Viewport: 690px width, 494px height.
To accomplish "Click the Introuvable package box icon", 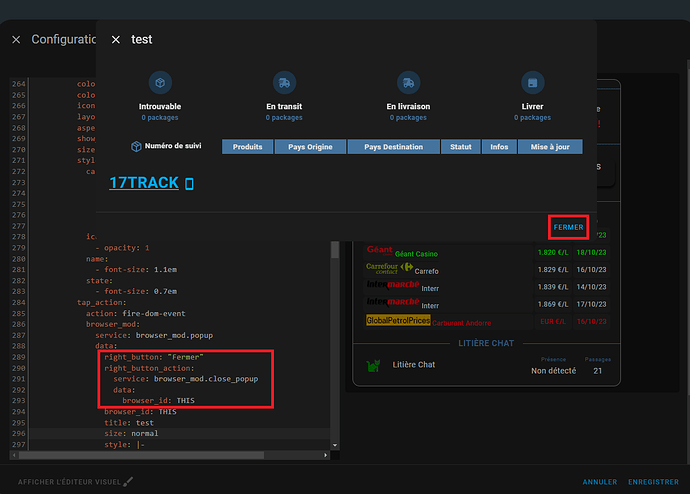I will pos(160,82).
